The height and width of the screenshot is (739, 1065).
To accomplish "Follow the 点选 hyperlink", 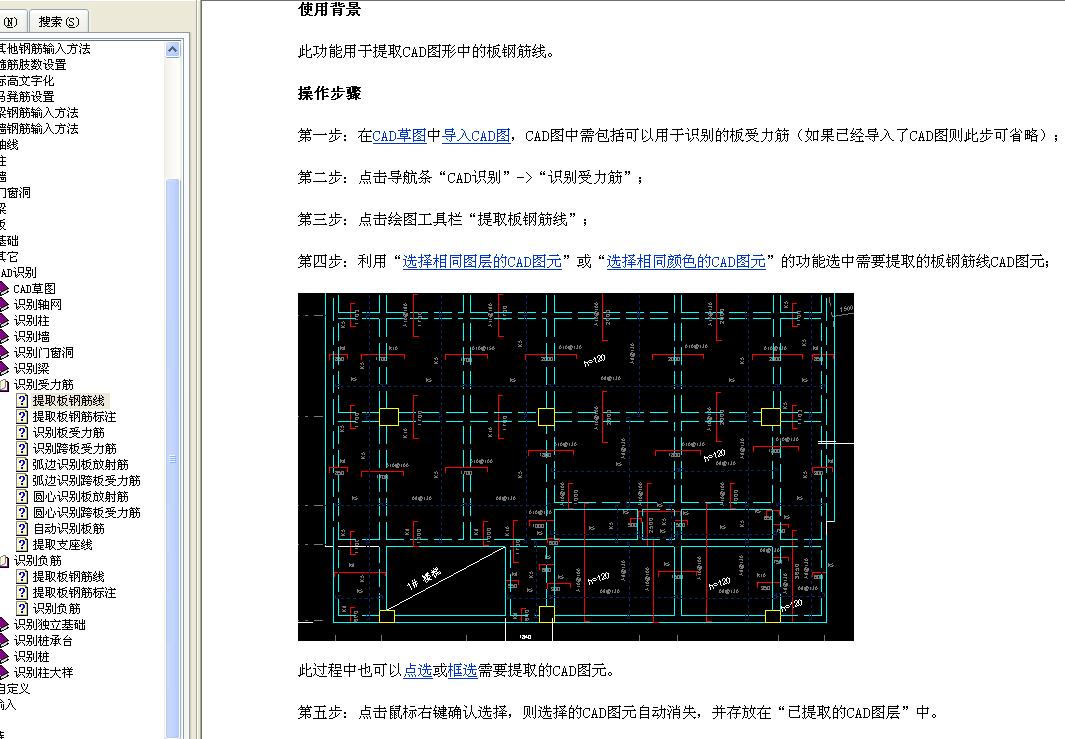I will pos(418,671).
